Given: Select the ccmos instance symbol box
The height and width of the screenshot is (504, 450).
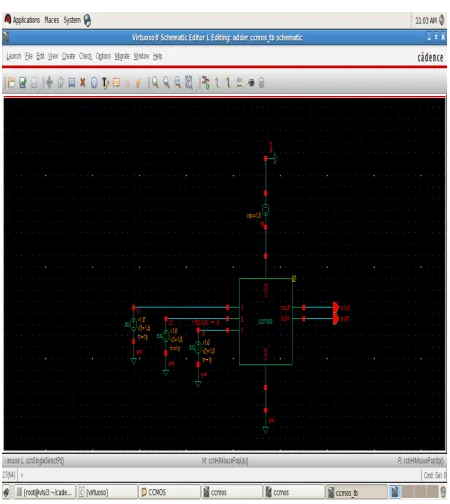Looking at the screenshot, I should (266, 322).
